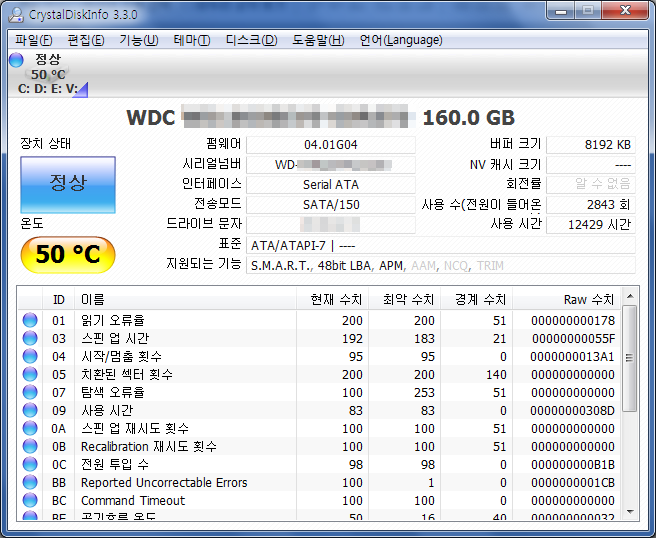Click the scrollbar down arrow in SMART list
Image resolution: width=656 pixels, height=538 pixels.
[x=630, y=512]
